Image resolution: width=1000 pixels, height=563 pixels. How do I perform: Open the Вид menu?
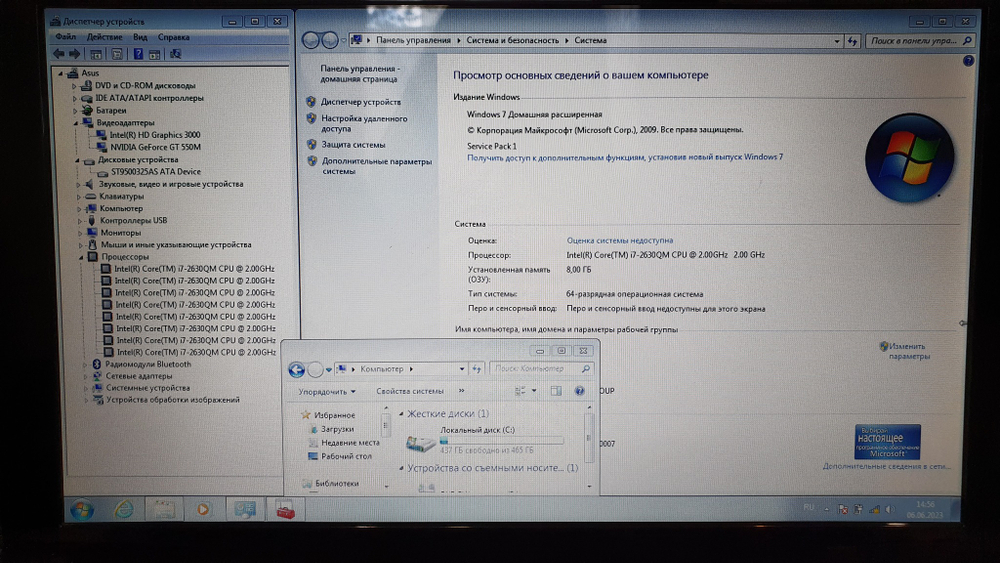[x=140, y=37]
